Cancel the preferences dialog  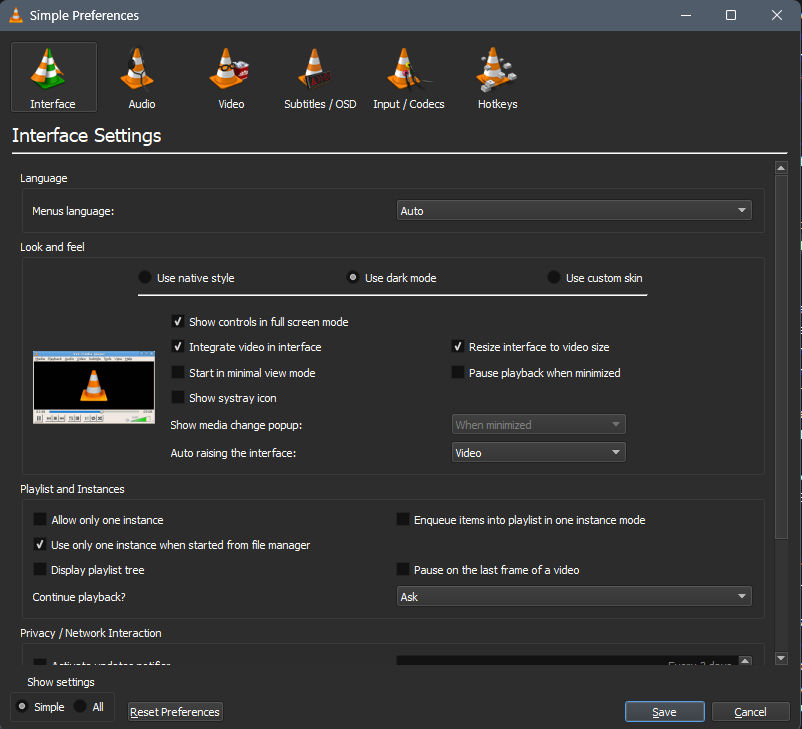[x=750, y=712]
